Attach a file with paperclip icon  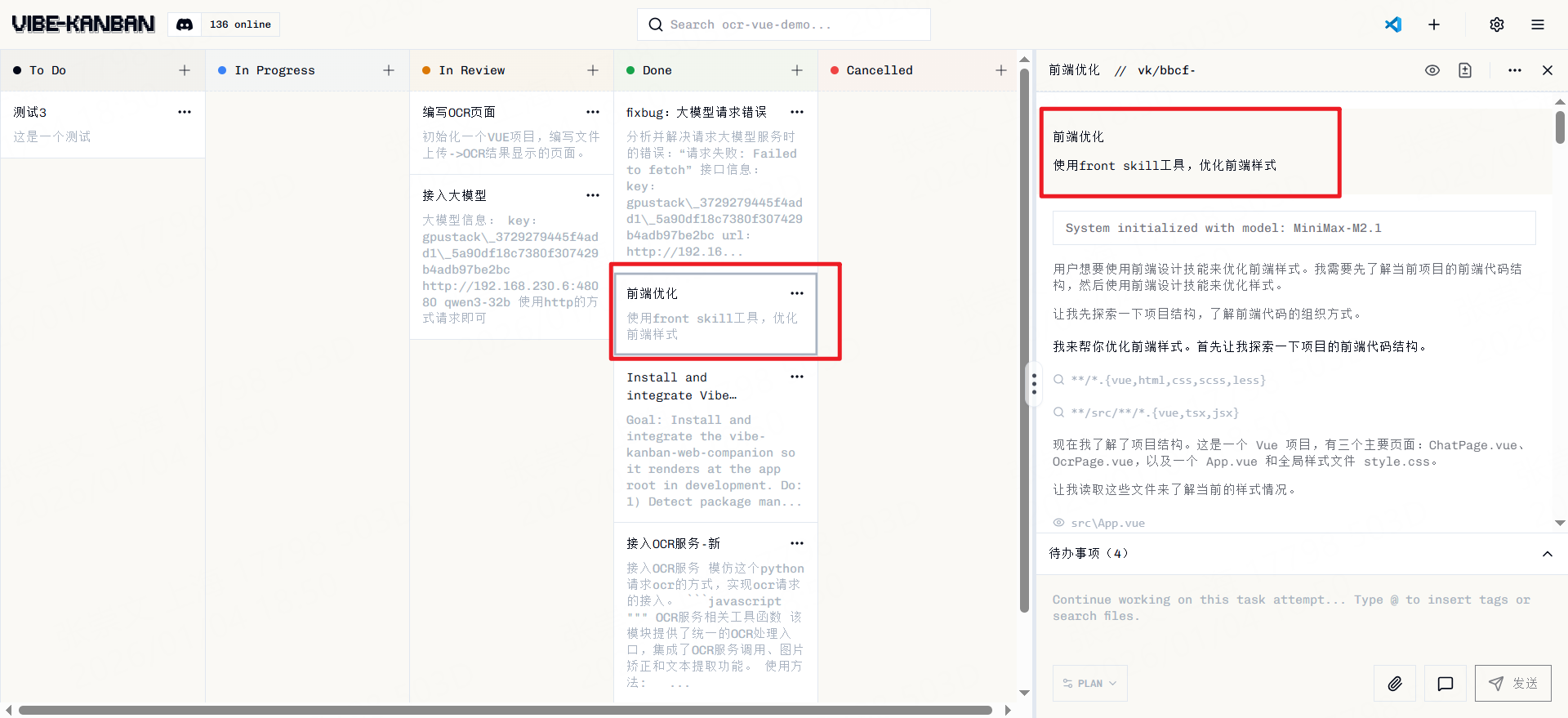[x=1395, y=684]
